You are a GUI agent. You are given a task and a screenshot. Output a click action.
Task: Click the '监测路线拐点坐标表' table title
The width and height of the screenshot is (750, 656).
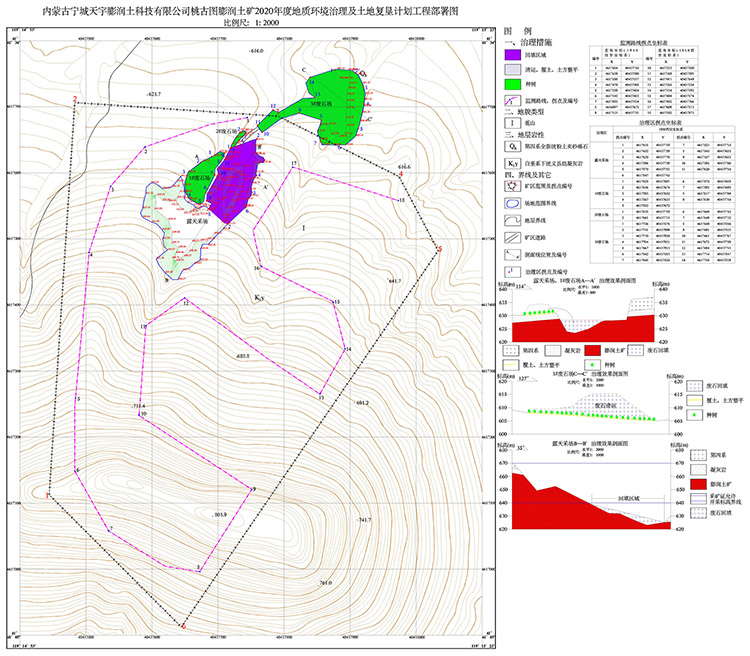tap(643, 43)
